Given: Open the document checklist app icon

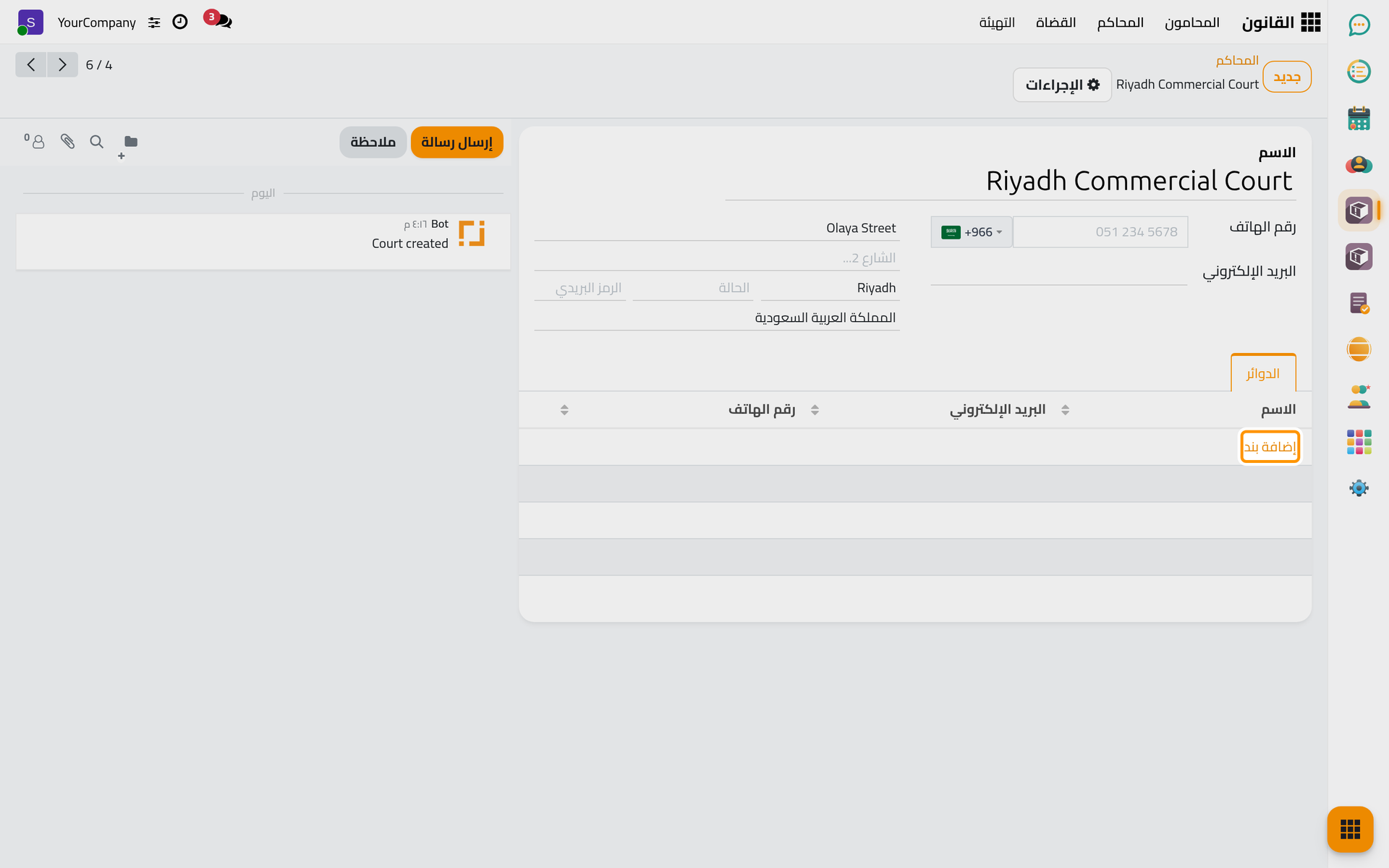Looking at the screenshot, I should (1359, 303).
